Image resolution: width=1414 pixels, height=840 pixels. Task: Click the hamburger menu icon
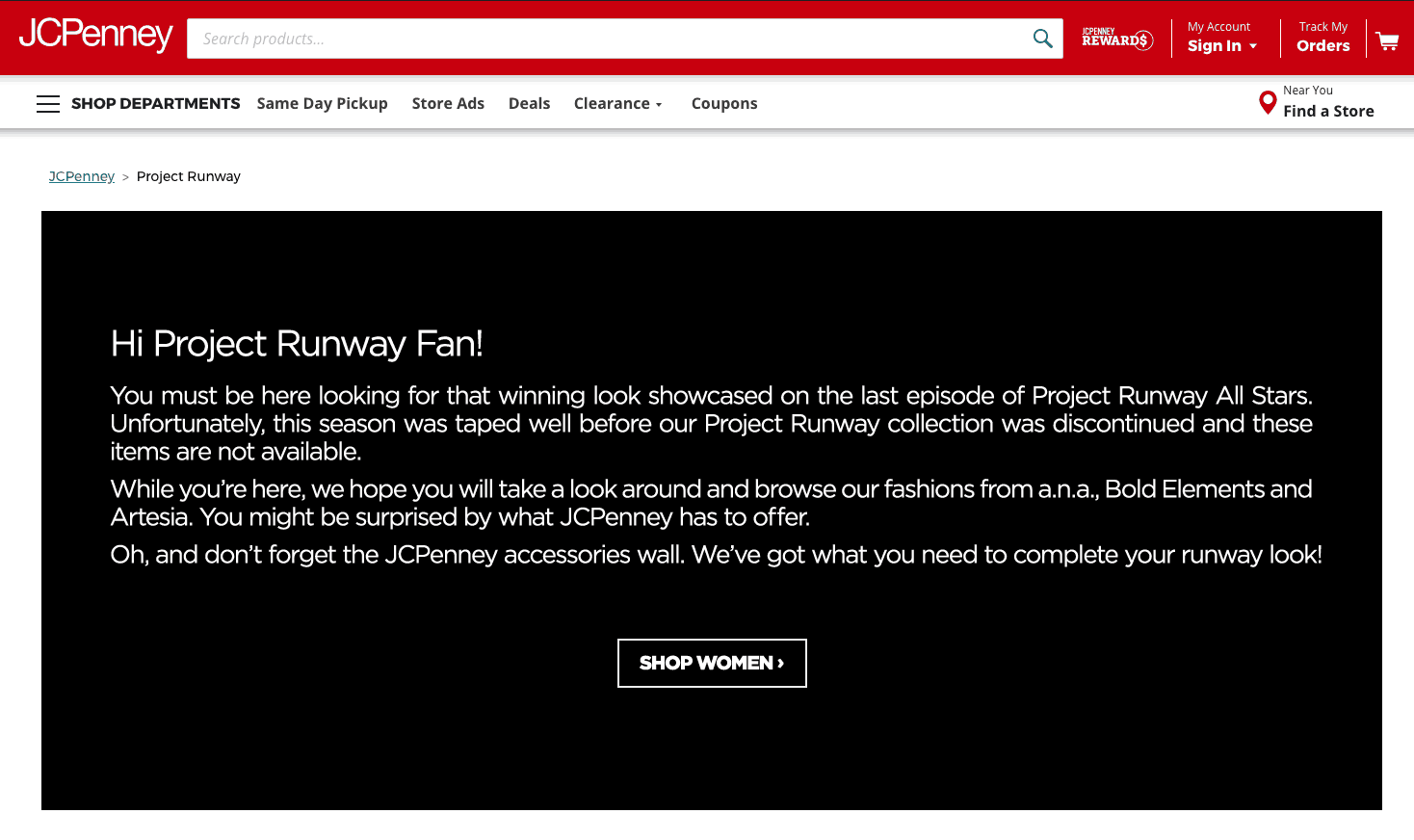click(48, 104)
